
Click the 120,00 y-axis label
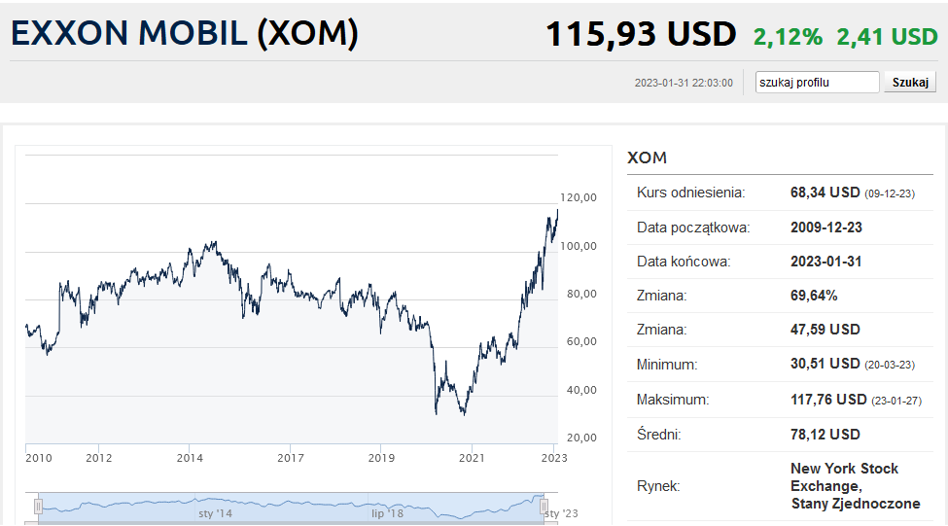579,198
